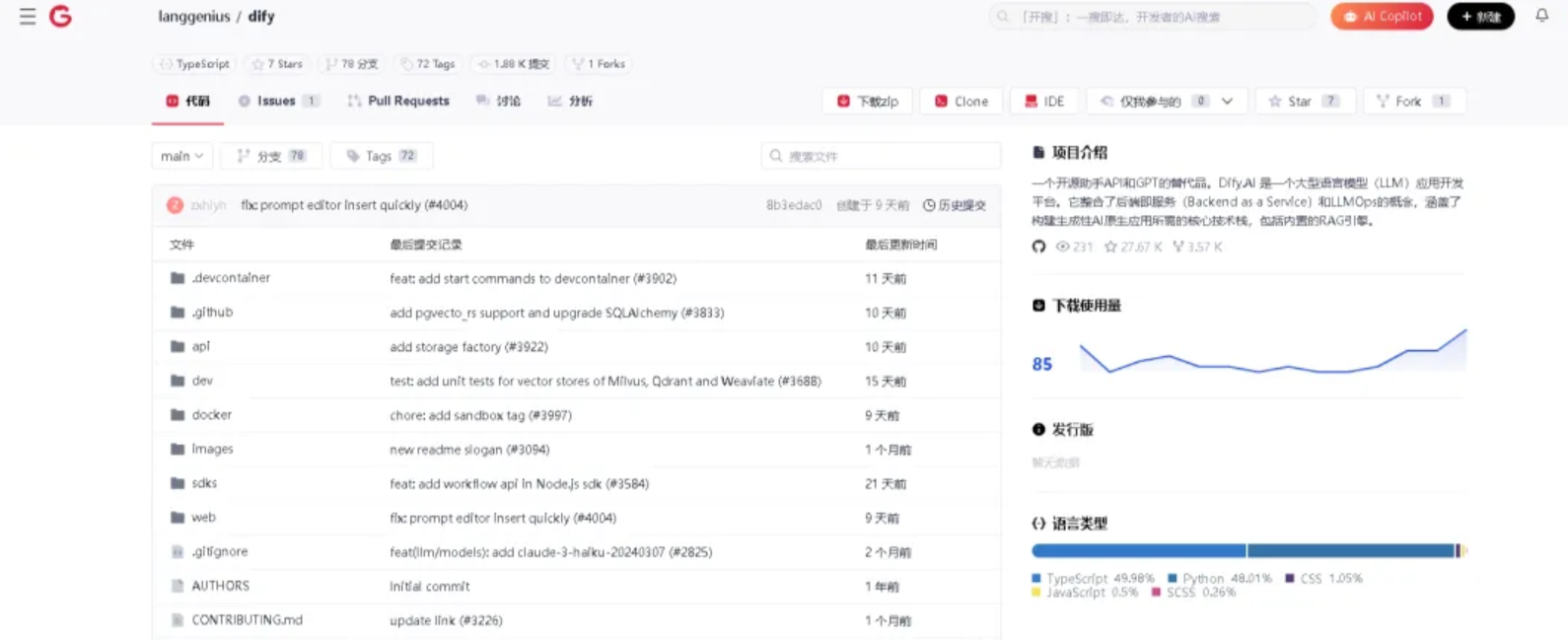Click the star count 27.67 K

pyautogui.click(x=1133, y=247)
